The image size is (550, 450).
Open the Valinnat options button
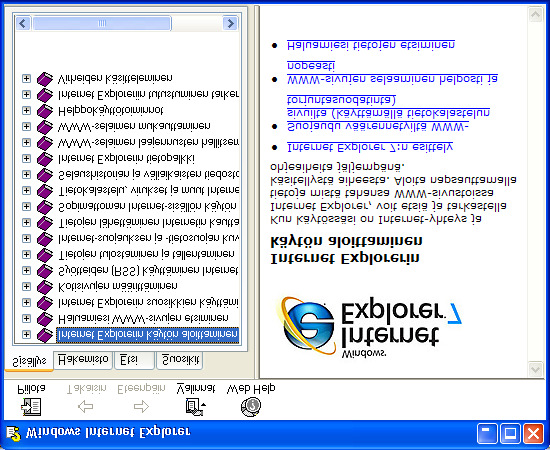pyautogui.click(x=196, y=400)
